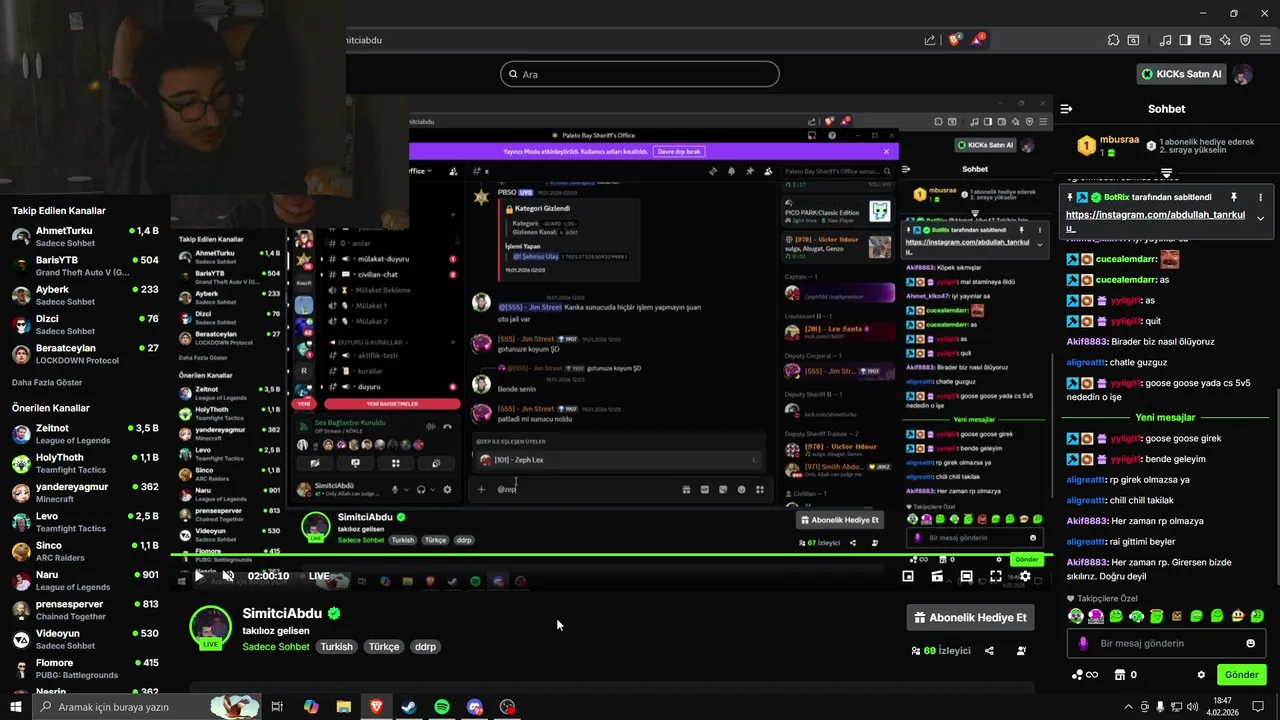Open chat settings gear
This screenshot has height=720, width=1280.
[1201, 675]
